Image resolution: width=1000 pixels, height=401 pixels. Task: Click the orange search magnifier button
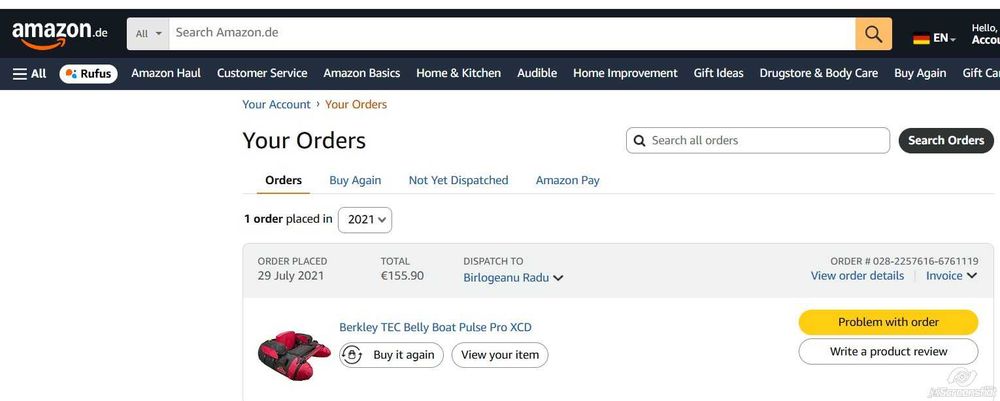click(873, 34)
